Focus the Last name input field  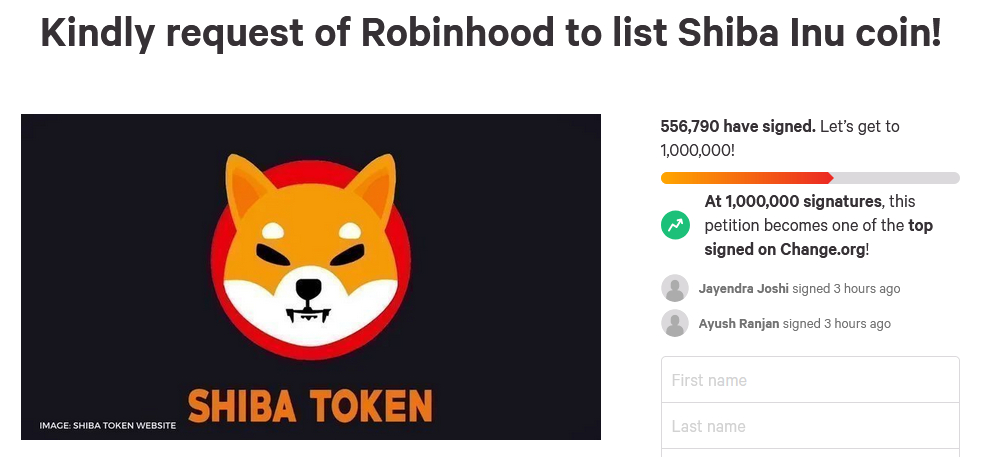(810, 426)
